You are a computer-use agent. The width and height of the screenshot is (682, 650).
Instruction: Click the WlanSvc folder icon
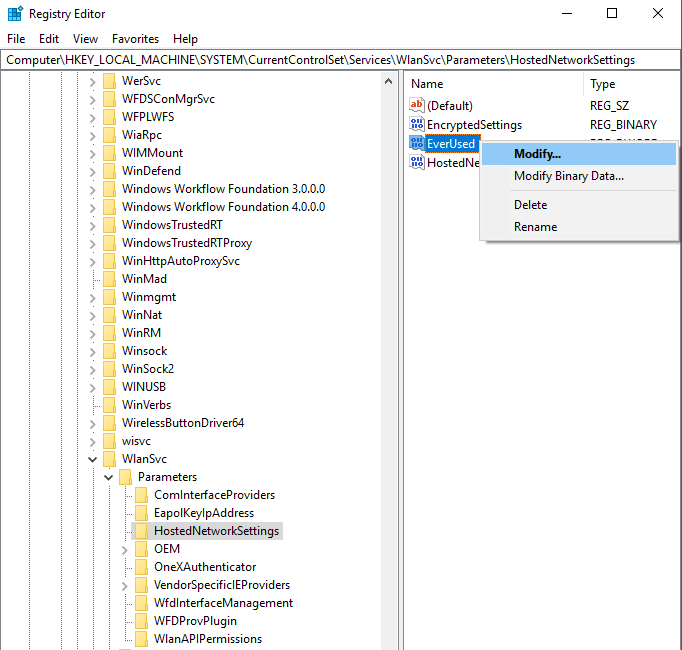coord(110,459)
